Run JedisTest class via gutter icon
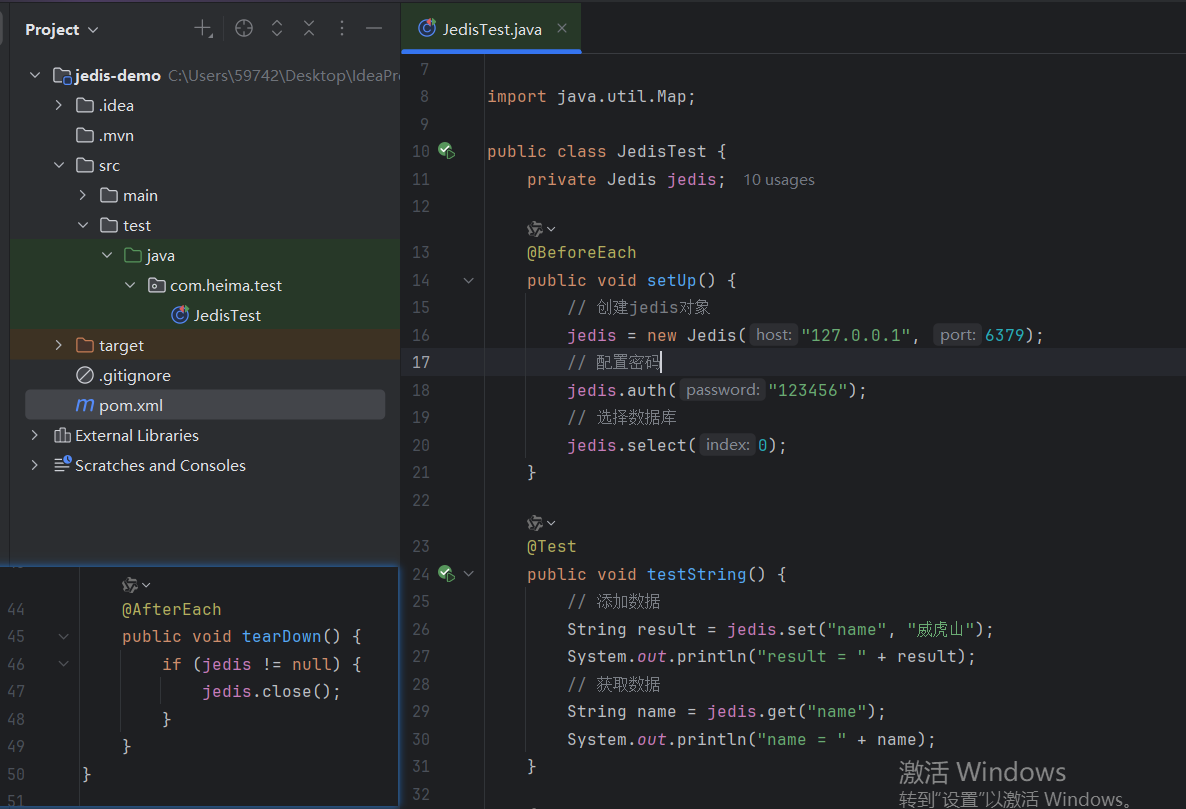Screen dimensions: 1186x809 pos(446,151)
